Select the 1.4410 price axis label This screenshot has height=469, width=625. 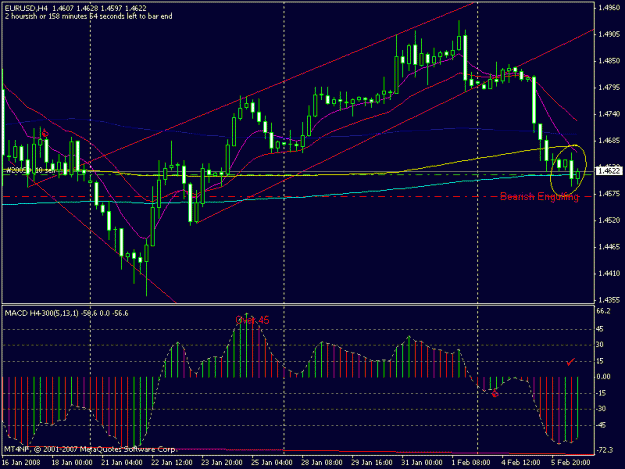pyautogui.click(x=609, y=273)
